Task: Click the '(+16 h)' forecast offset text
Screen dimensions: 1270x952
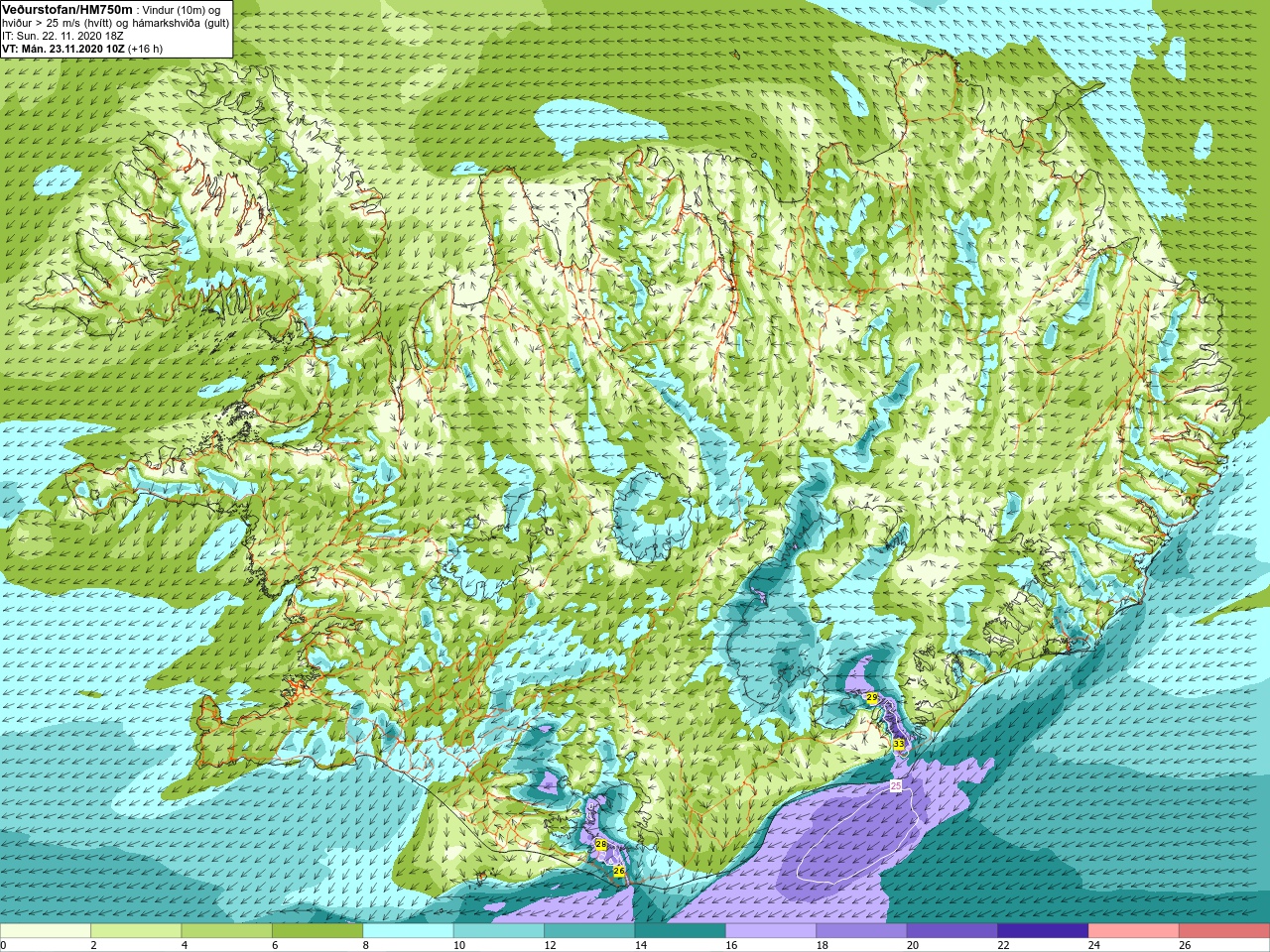Action: tap(145, 48)
